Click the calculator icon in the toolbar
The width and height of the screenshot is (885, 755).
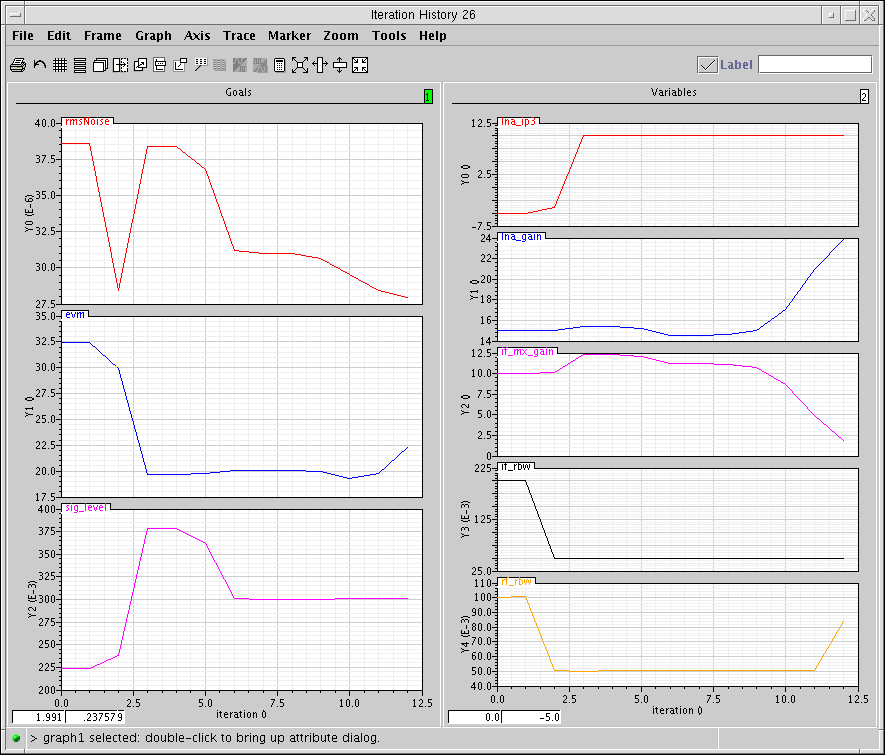280,65
